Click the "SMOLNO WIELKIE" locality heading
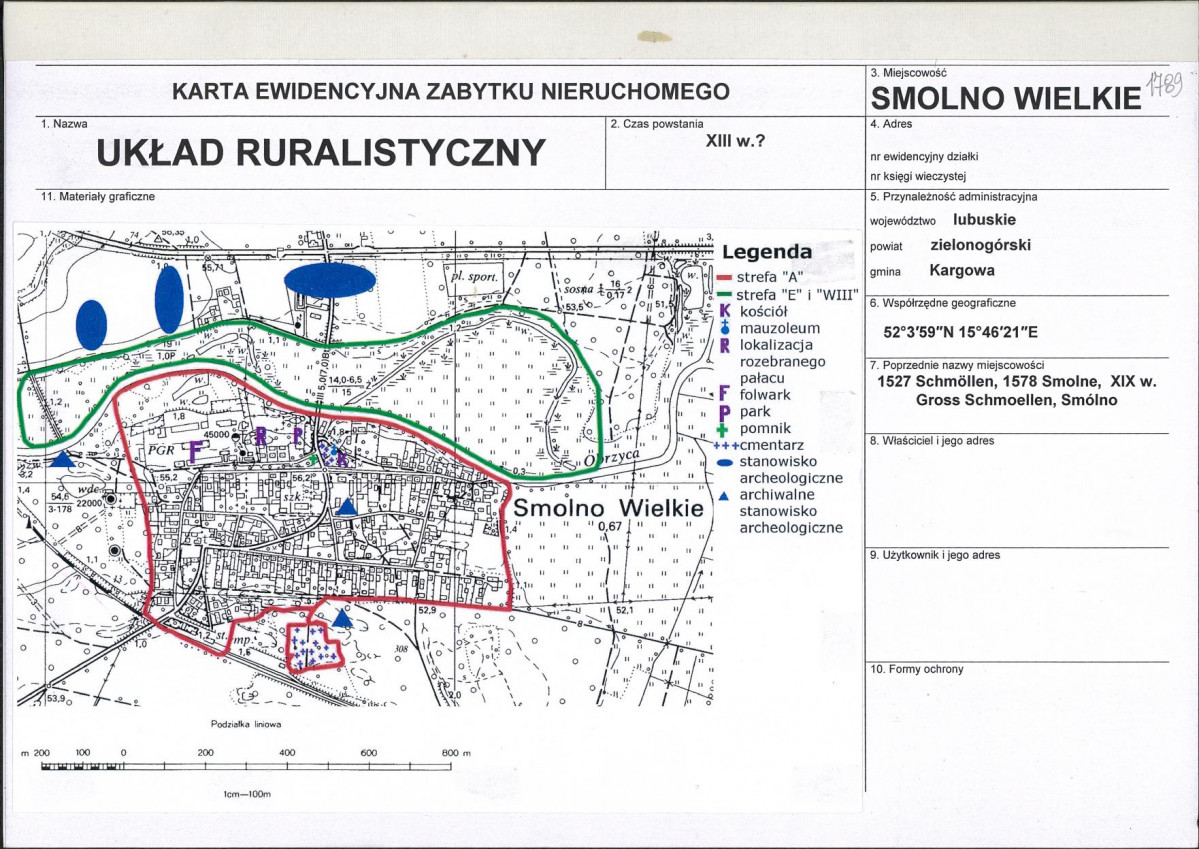This screenshot has width=1199, height=849. pos(1006,98)
